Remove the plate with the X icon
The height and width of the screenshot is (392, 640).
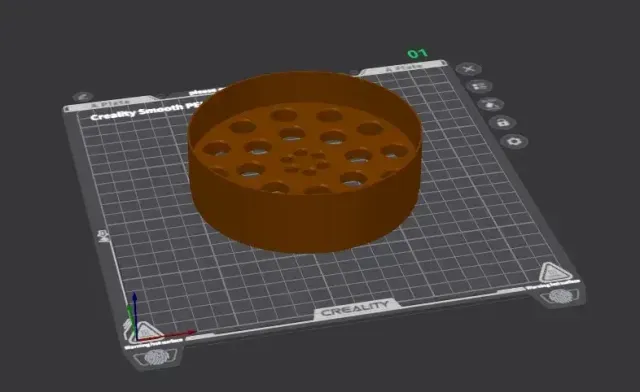[469, 69]
